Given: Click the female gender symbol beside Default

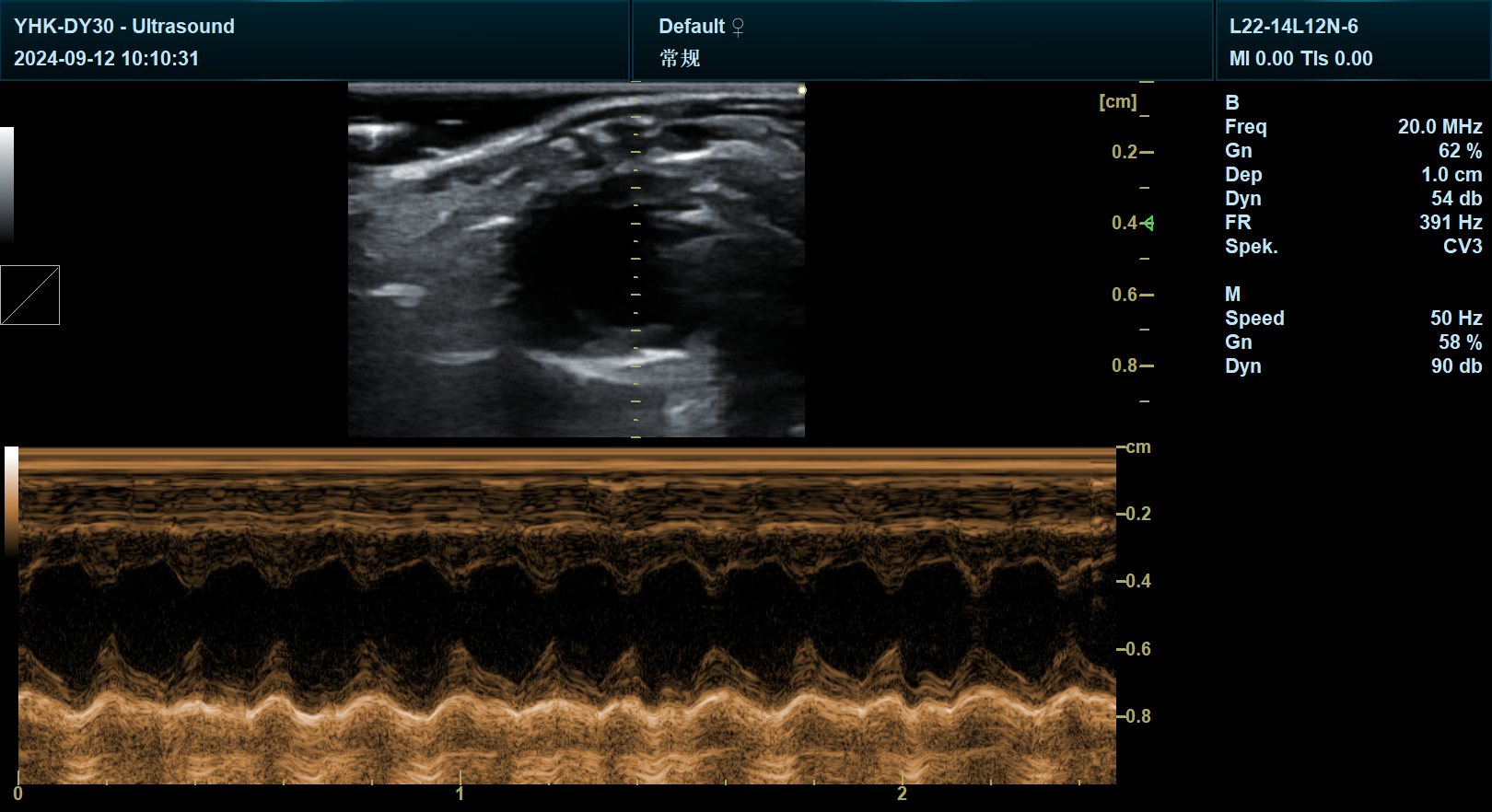Looking at the screenshot, I should (x=738, y=28).
